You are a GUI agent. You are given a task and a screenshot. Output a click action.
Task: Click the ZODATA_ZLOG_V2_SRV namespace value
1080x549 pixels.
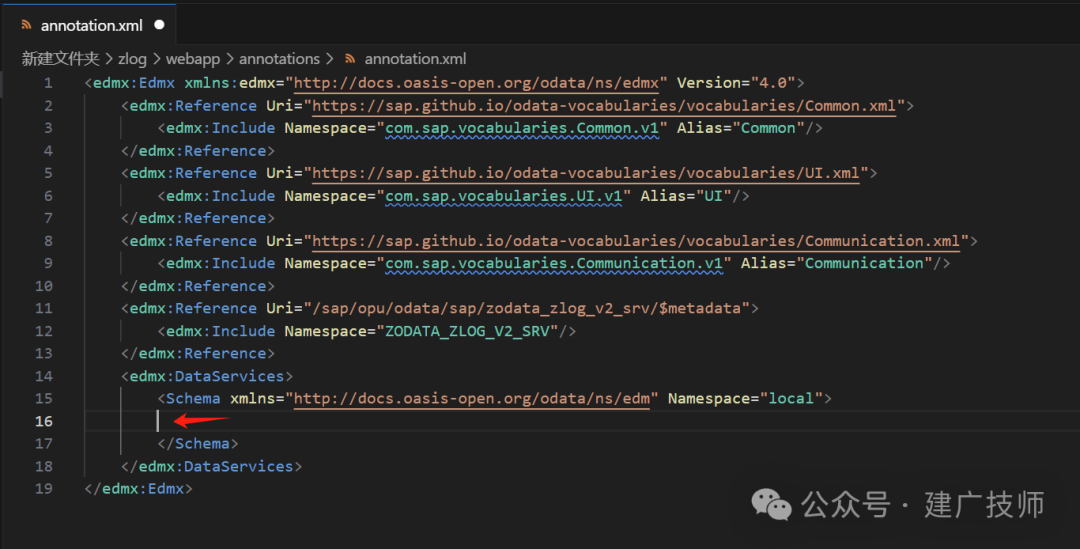[x=467, y=331]
